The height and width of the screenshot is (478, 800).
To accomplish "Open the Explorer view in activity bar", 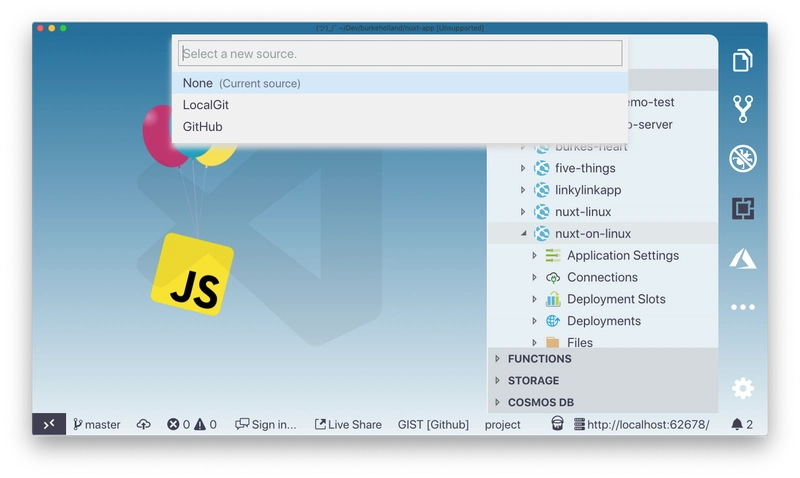I will pyautogui.click(x=742, y=61).
